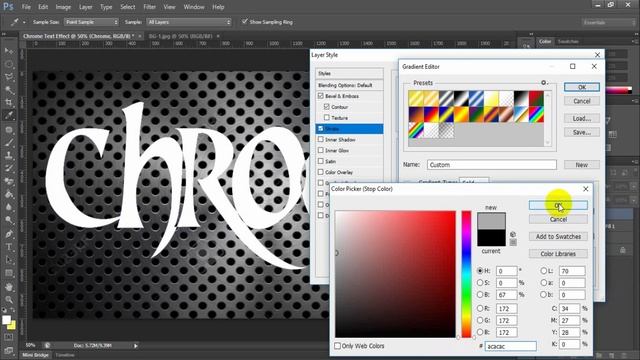Select the Eyedropper tool in the toolbox
This screenshot has height=360, width=640.
coord(9,116)
